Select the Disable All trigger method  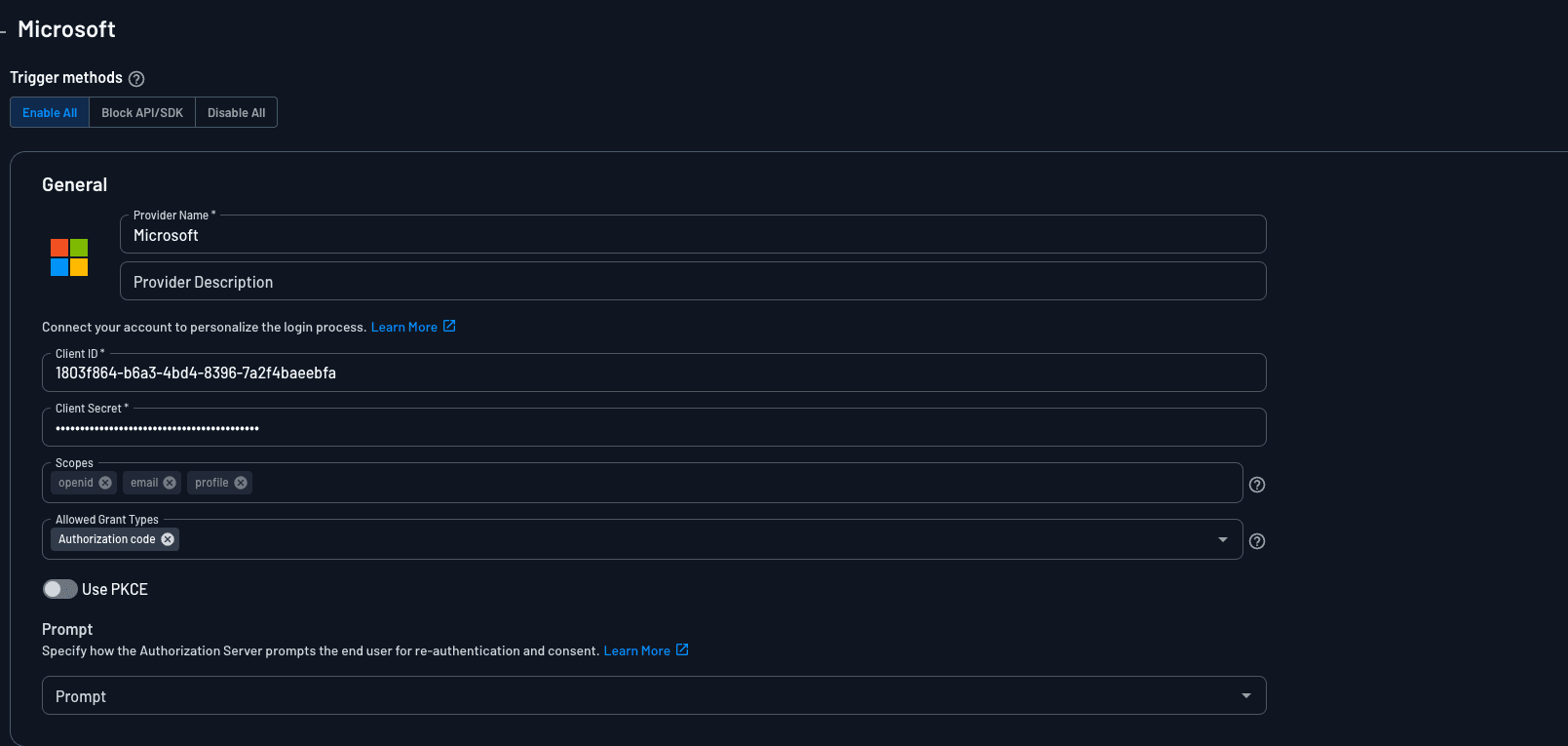237,112
